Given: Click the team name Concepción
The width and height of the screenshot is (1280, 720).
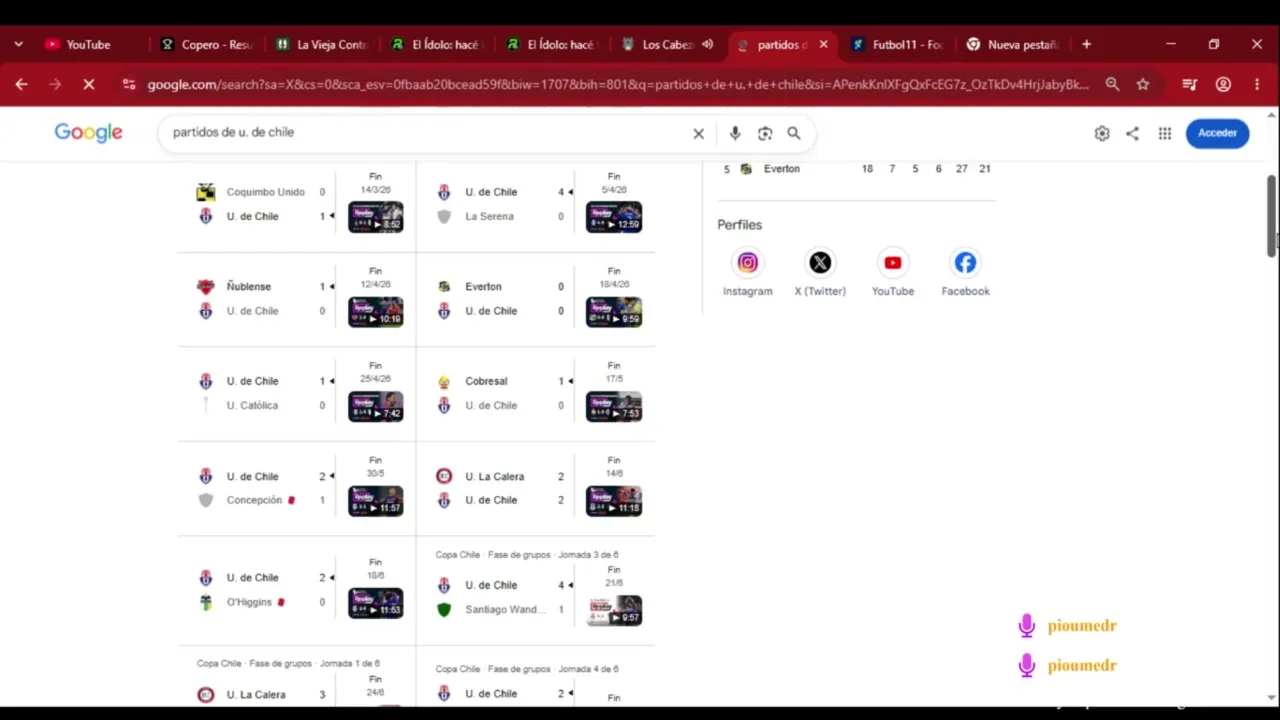Looking at the screenshot, I should [x=254, y=500].
